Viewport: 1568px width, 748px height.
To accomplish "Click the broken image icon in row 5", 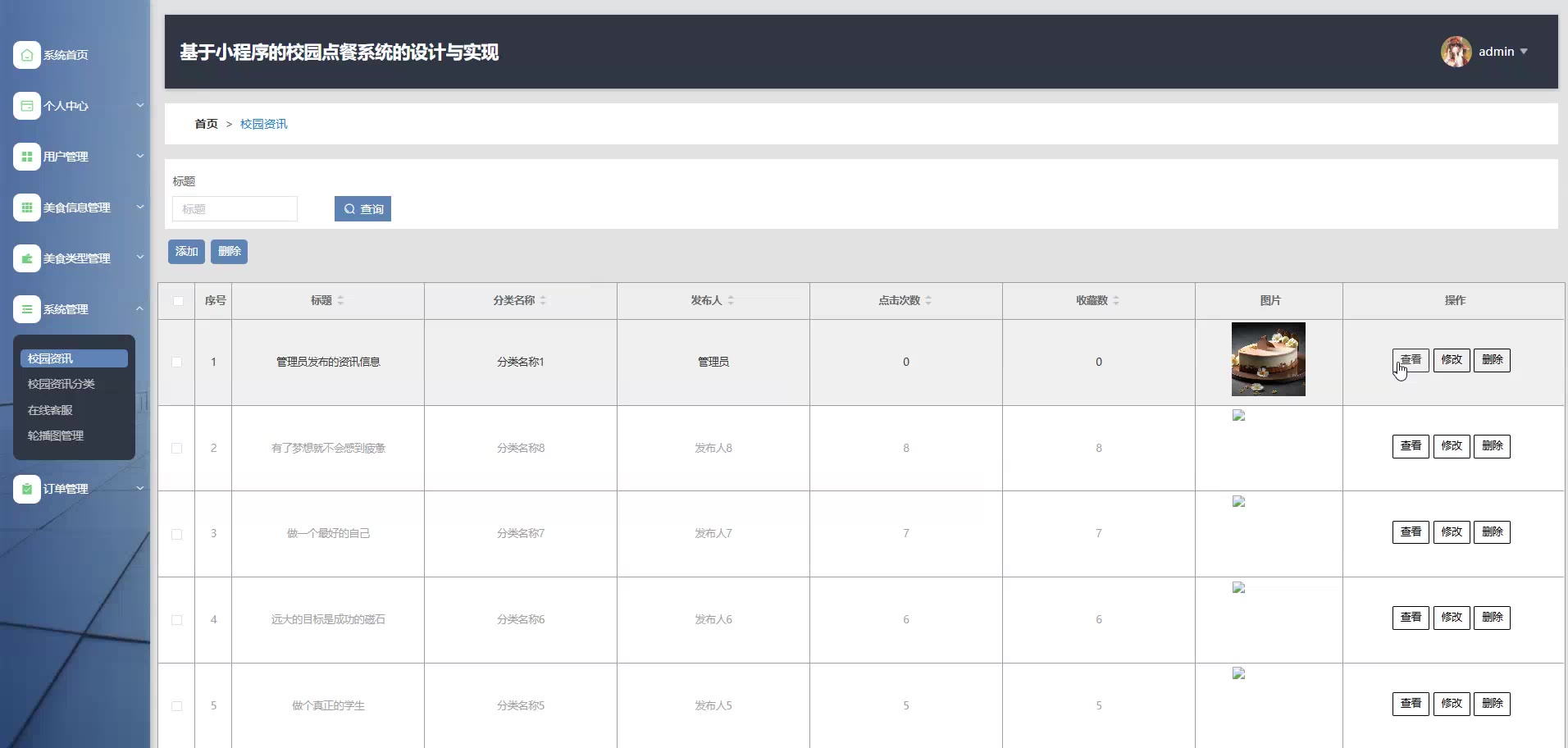I will point(1239,674).
